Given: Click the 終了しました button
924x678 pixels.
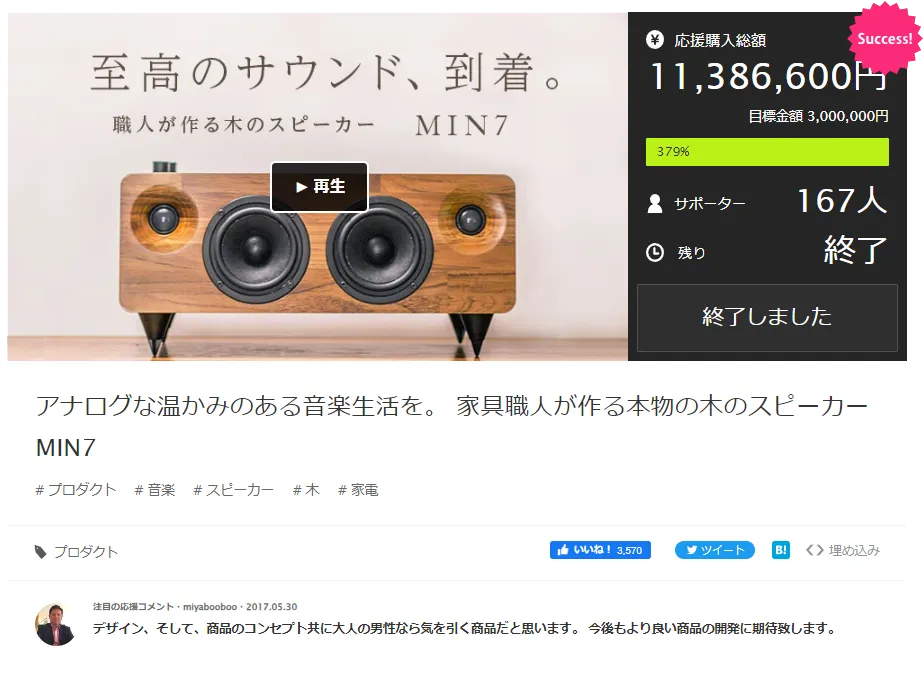Looking at the screenshot, I should tap(767, 317).
